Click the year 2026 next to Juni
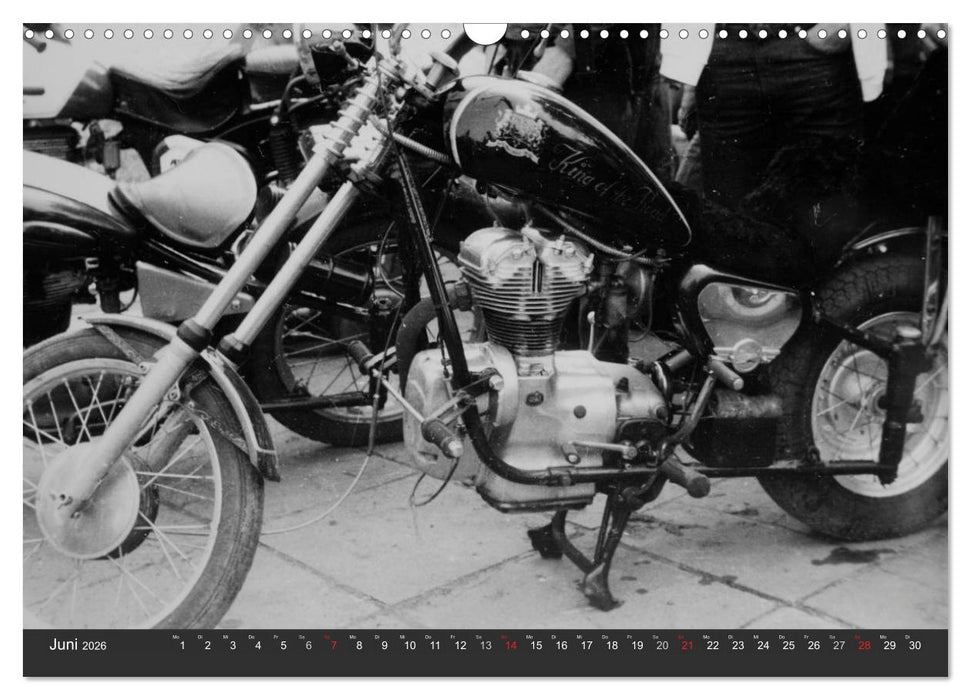 [x=96, y=646]
